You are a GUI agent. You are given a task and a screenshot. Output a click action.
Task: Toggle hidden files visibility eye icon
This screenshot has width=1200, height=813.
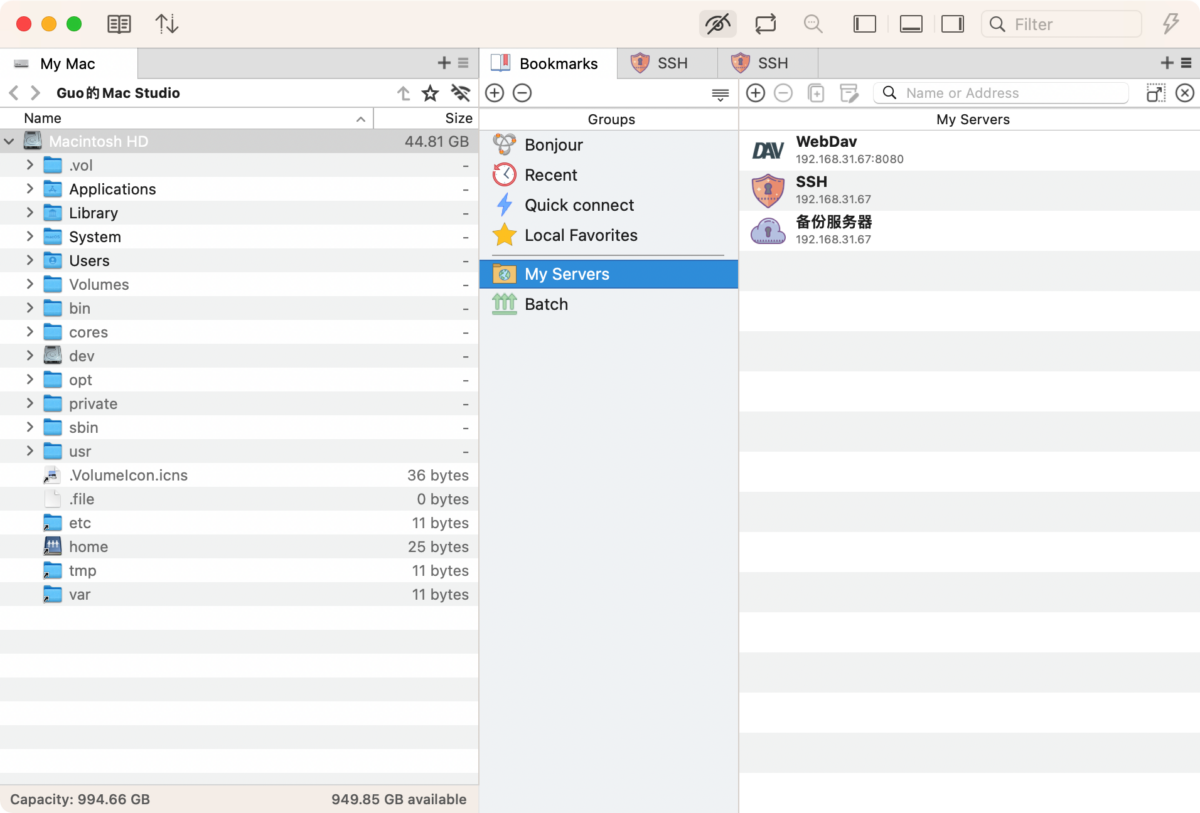(717, 24)
